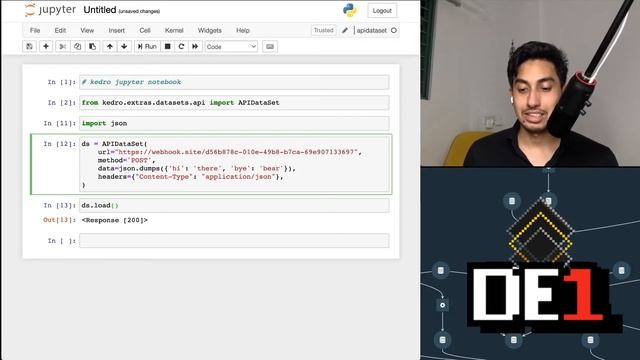Save the notebook with the floppy disk icon
This screenshot has width=640, height=360.
(x=29, y=47)
